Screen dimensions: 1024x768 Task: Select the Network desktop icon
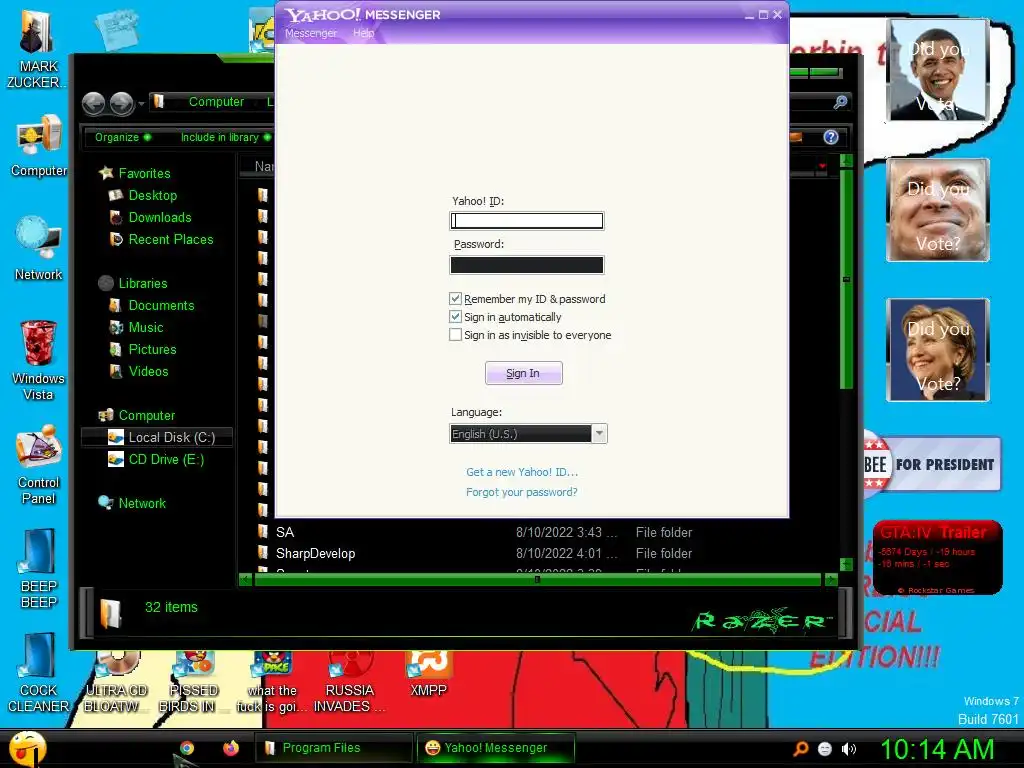[x=39, y=249]
